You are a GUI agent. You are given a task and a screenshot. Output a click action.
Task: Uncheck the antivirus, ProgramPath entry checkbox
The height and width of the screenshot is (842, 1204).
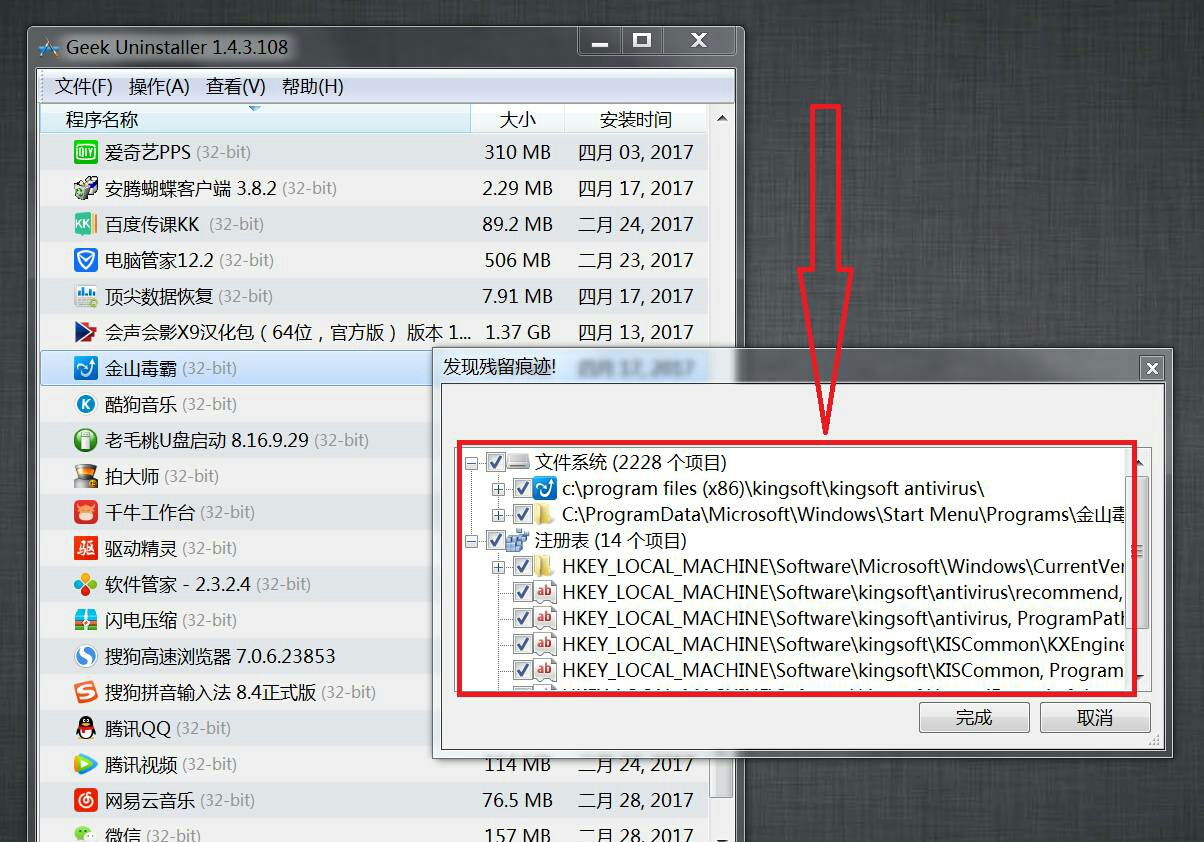(x=521, y=618)
